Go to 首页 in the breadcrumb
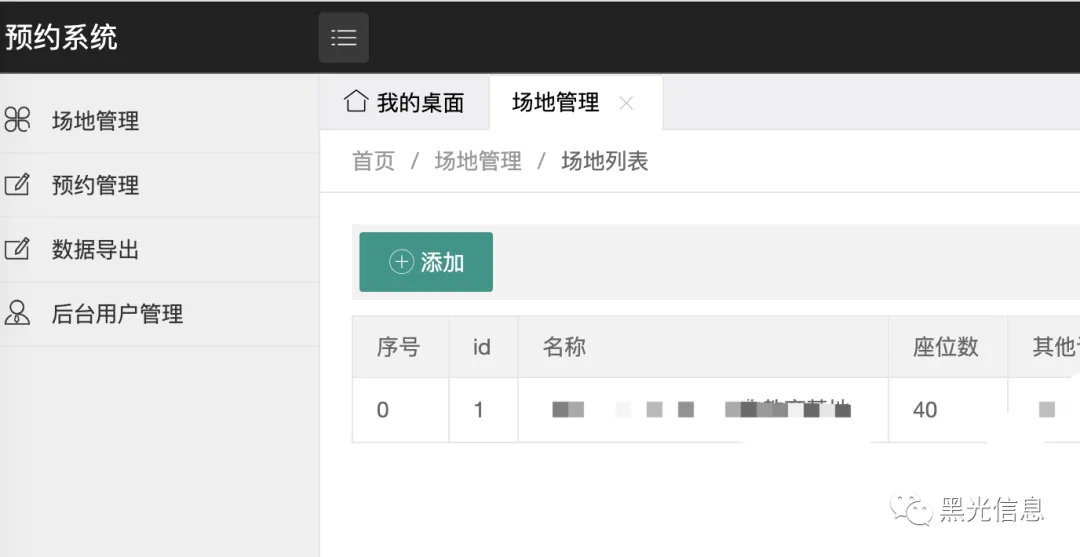The image size is (1080, 557). click(373, 161)
